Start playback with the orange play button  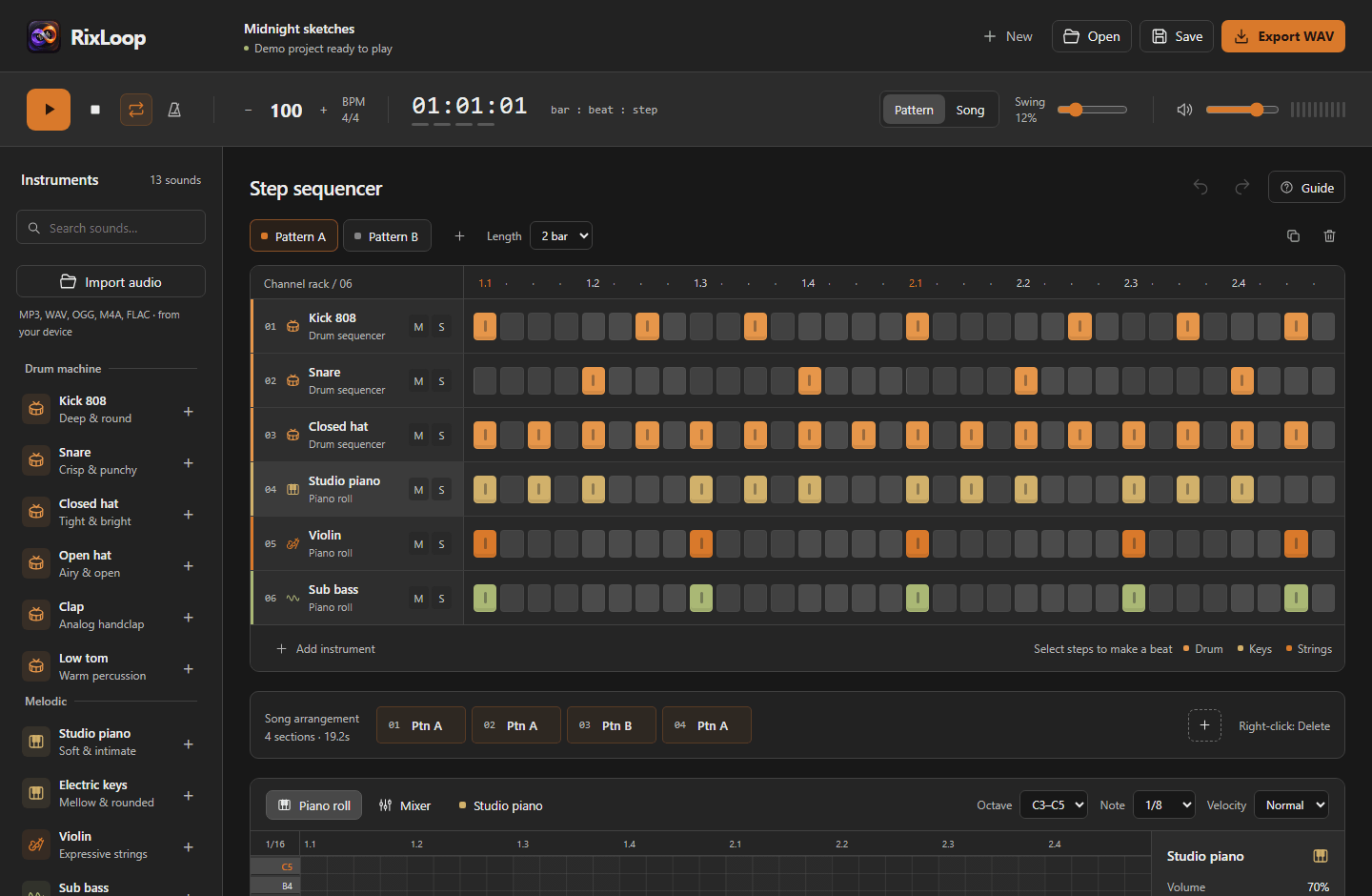49,110
